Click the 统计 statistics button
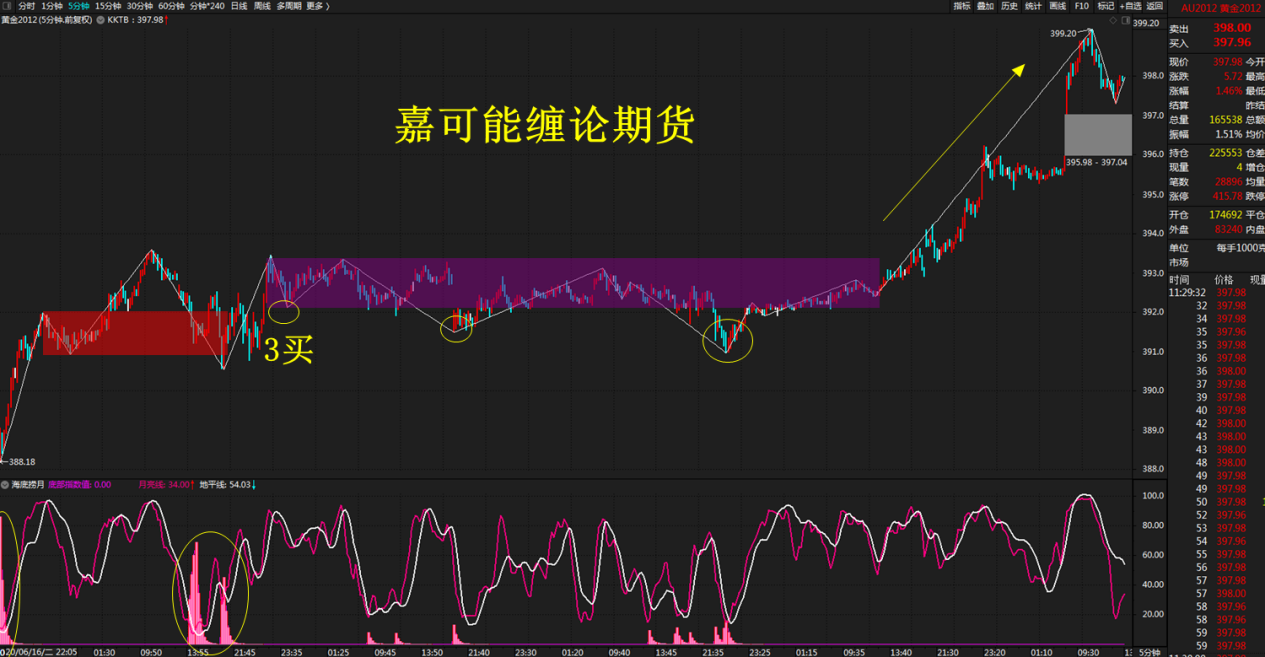 click(1033, 6)
